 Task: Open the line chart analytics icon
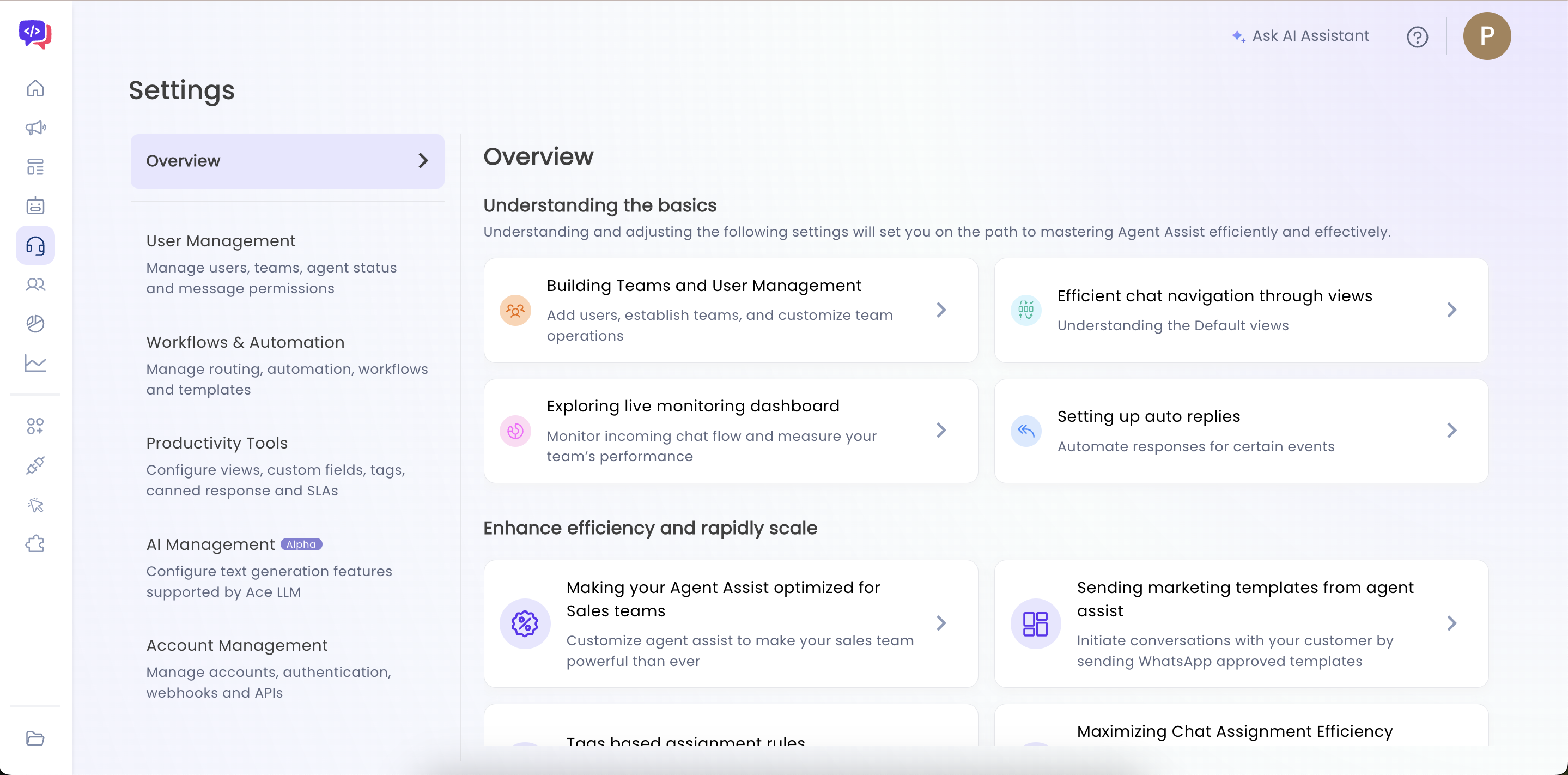pyautogui.click(x=35, y=364)
